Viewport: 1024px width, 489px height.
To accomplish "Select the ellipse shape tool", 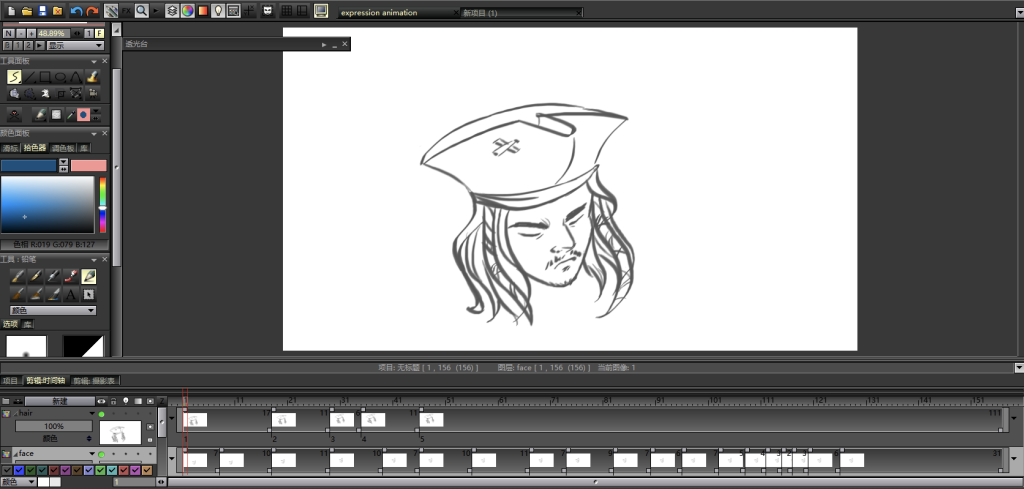I will 61,77.
